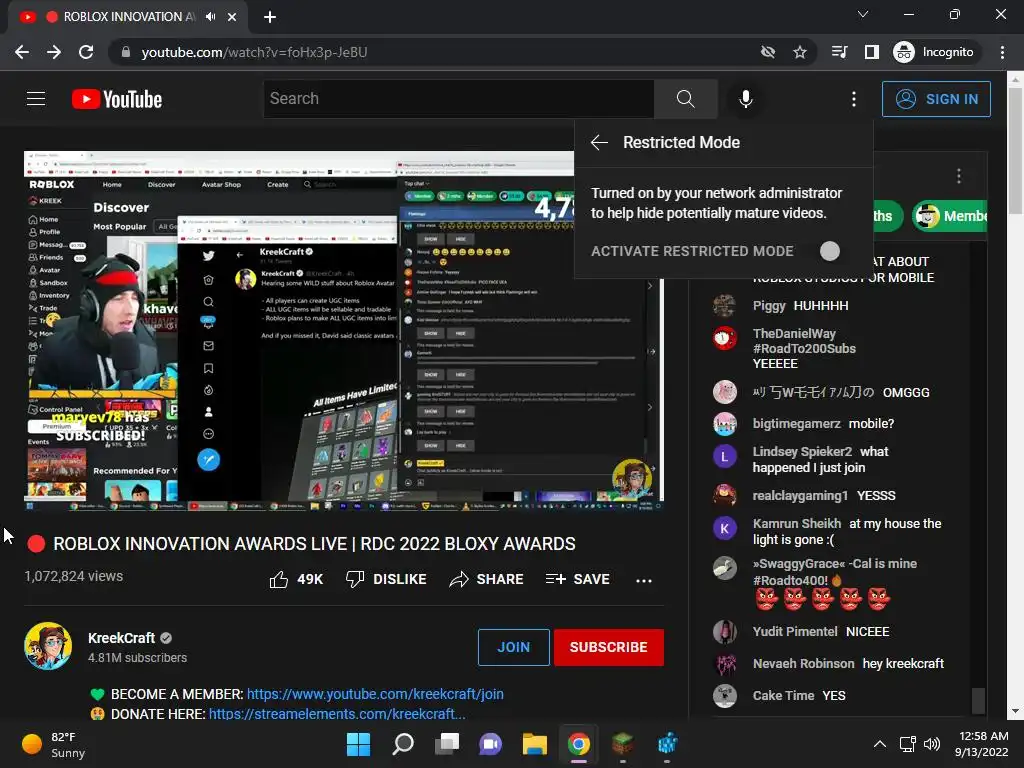
Task: Open tab search chevron dropdown
Action: point(863,14)
